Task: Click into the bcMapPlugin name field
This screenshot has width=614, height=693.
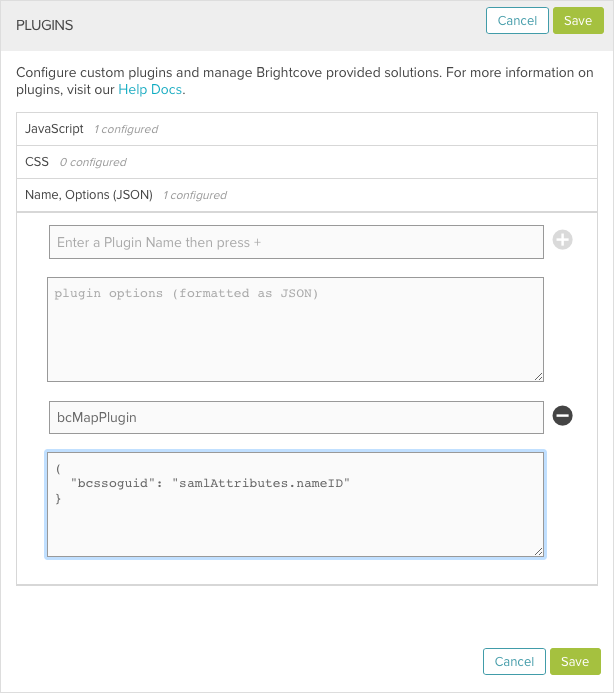Action: pyautogui.click(x=296, y=417)
